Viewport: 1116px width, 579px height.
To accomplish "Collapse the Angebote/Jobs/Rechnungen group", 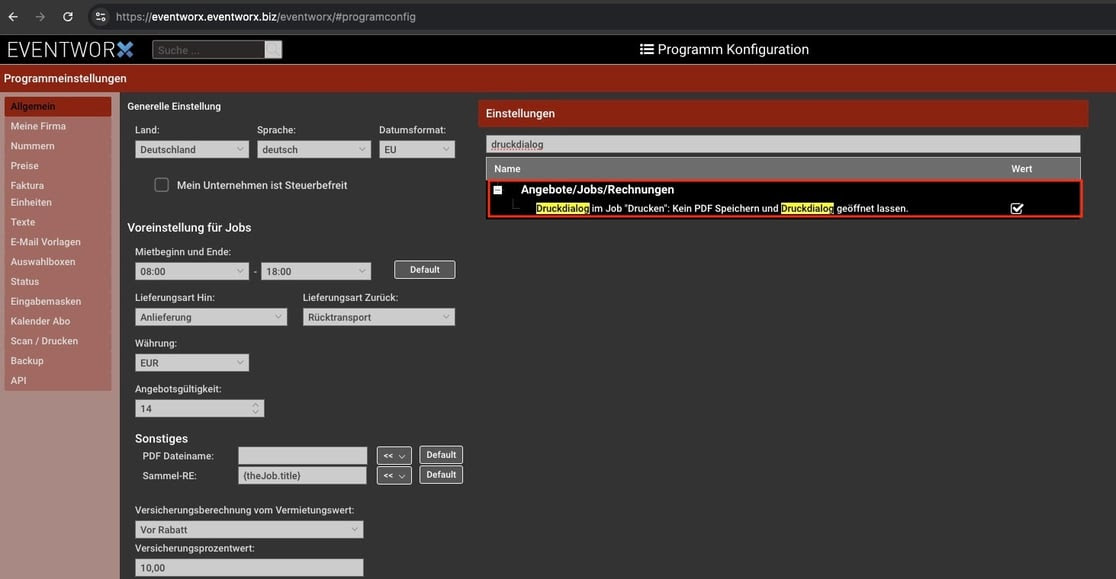I will pos(498,190).
